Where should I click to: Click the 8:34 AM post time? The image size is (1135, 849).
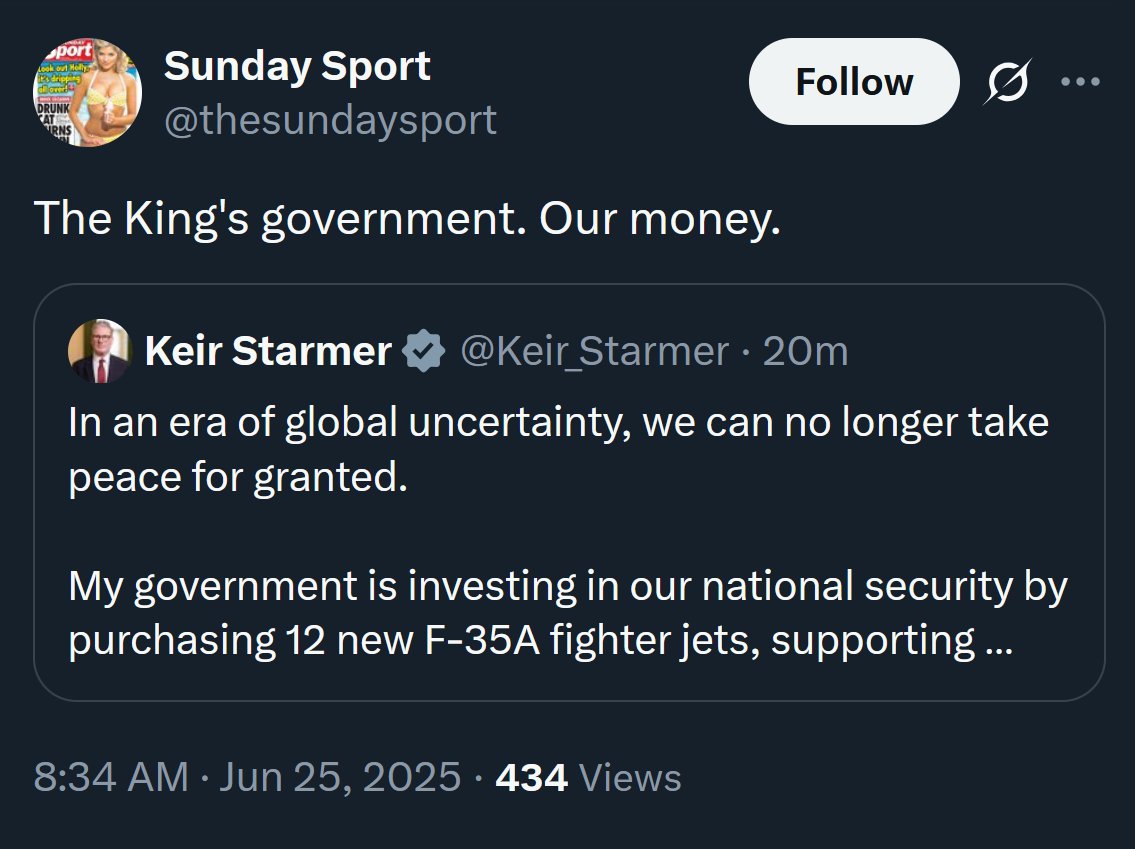[111, 777]
